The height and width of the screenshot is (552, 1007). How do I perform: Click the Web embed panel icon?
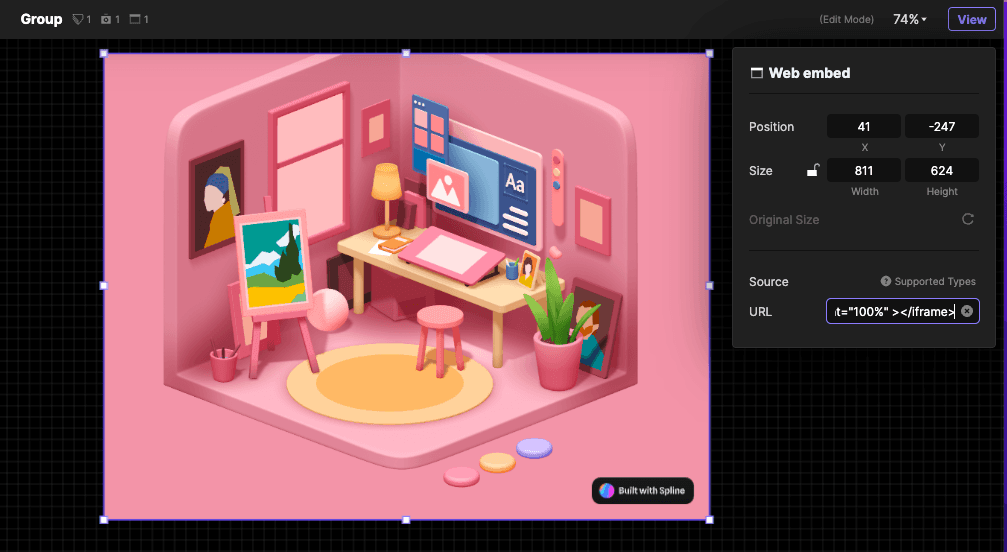[757, 73]
